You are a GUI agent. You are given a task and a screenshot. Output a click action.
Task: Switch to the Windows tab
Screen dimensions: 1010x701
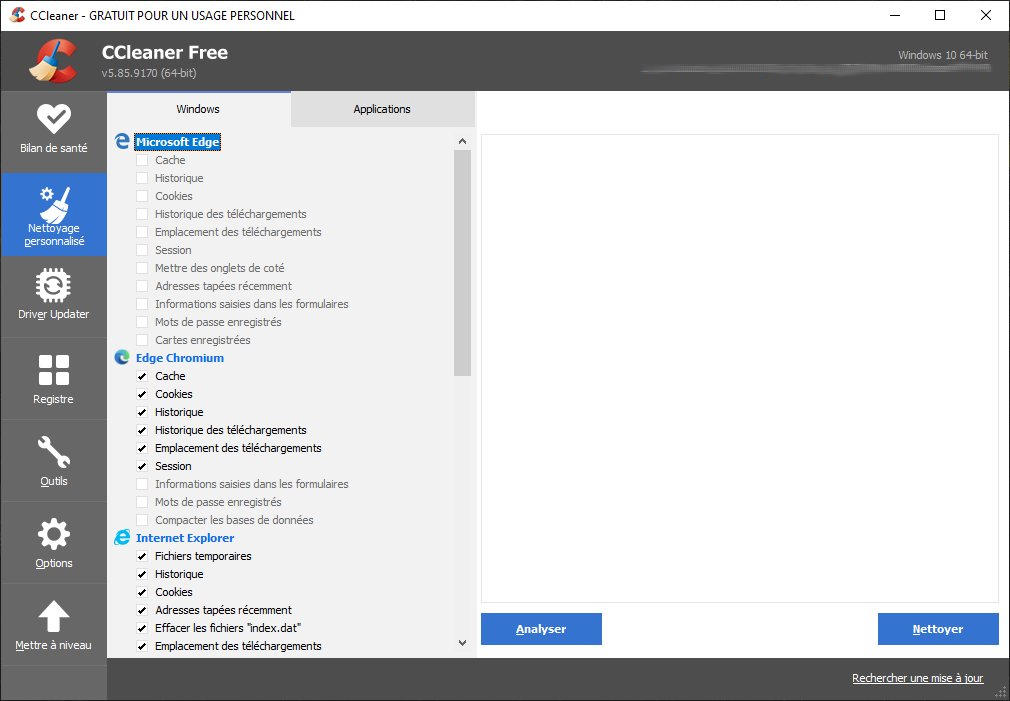(198, 109)
